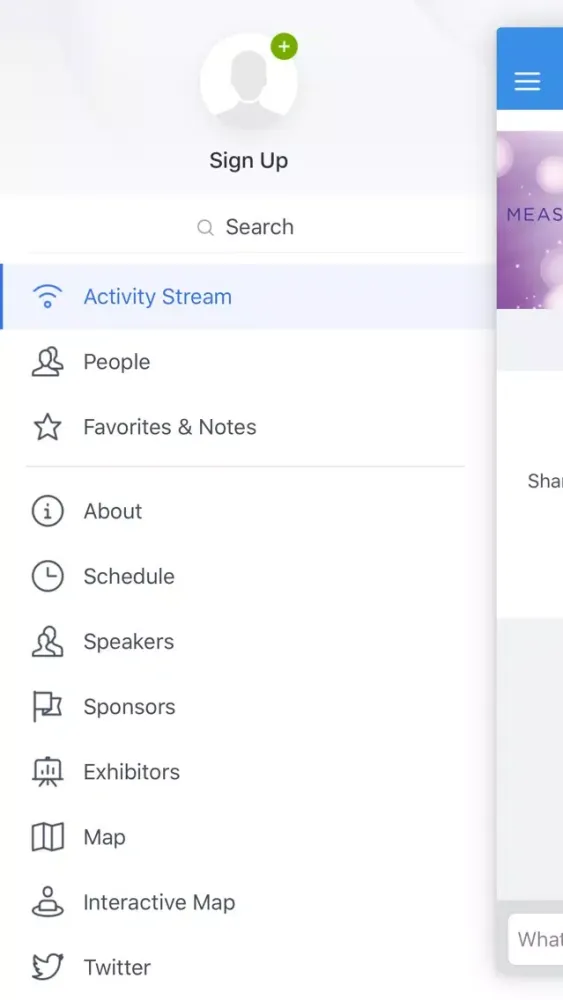Click the magnifying glass search icon
Viewport: 563px width, 1000px height.
pyautogui.click(x=205, y=228)
